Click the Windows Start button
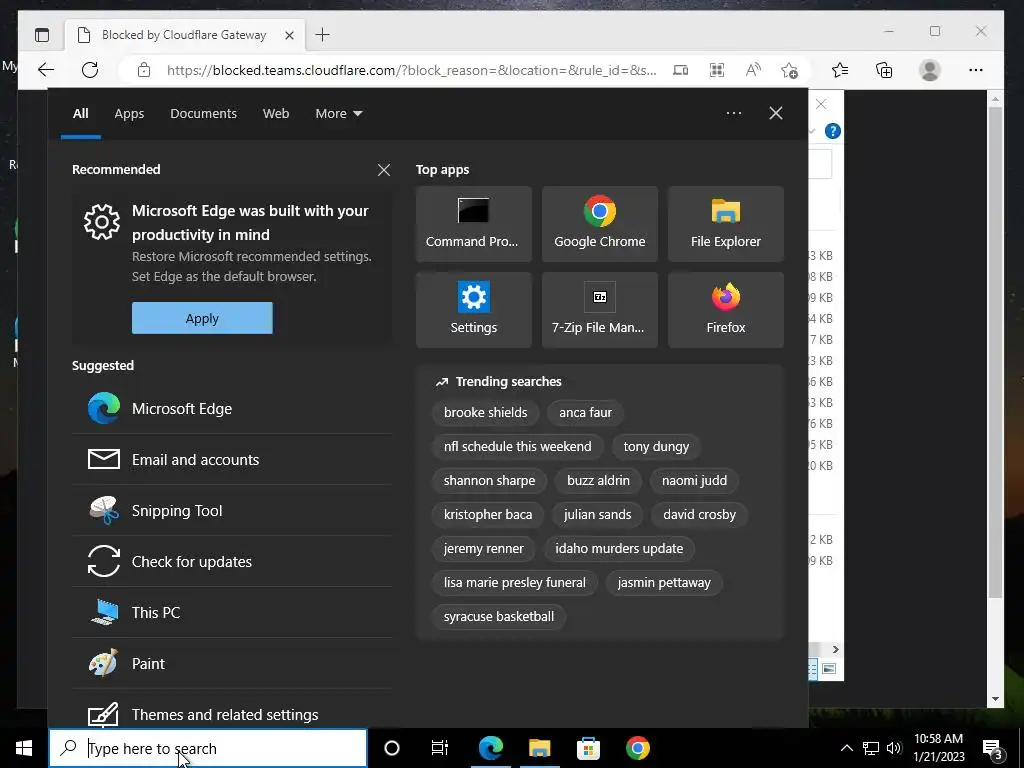 (x=24, y=748)
